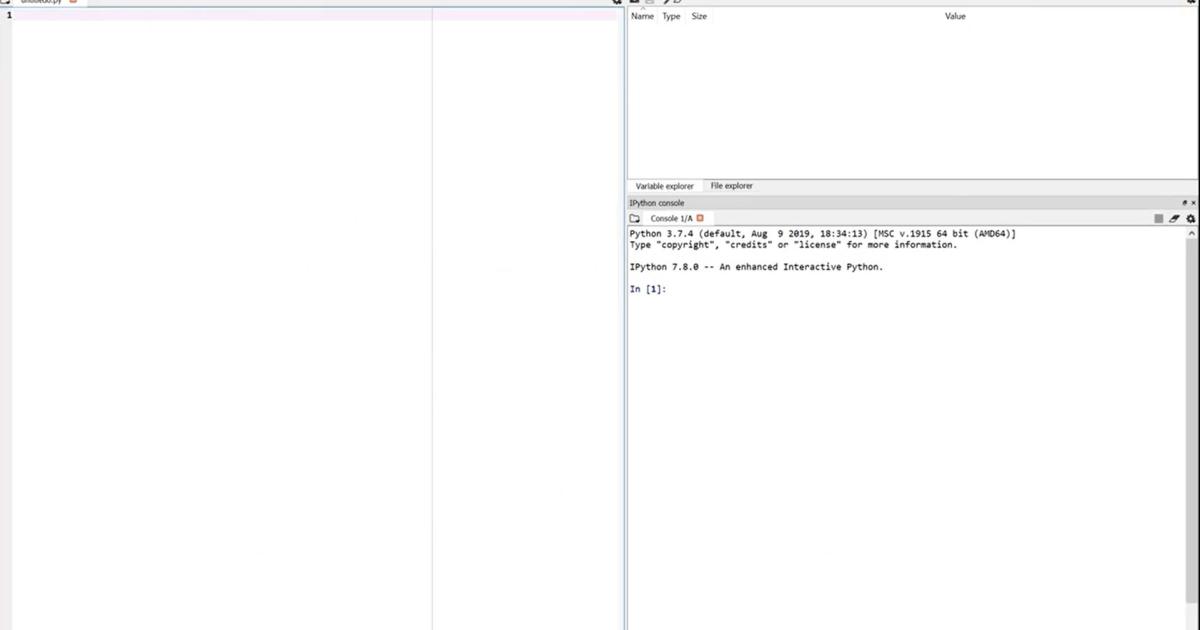The width and height of the screenshot is (1200, 630).
Task: Click the IPython 7.8.0 banner line
Action: (756, 267)
